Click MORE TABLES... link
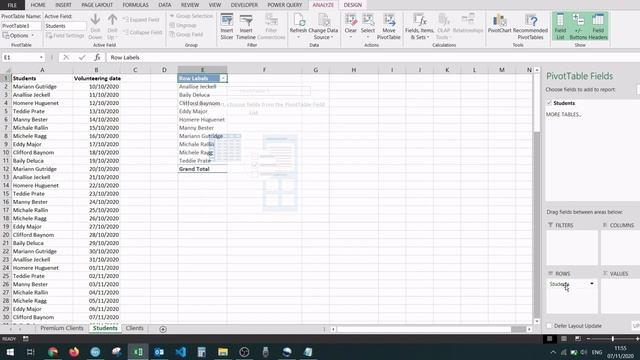This screenshot has height=360, width=640. (x=564, y=115)
